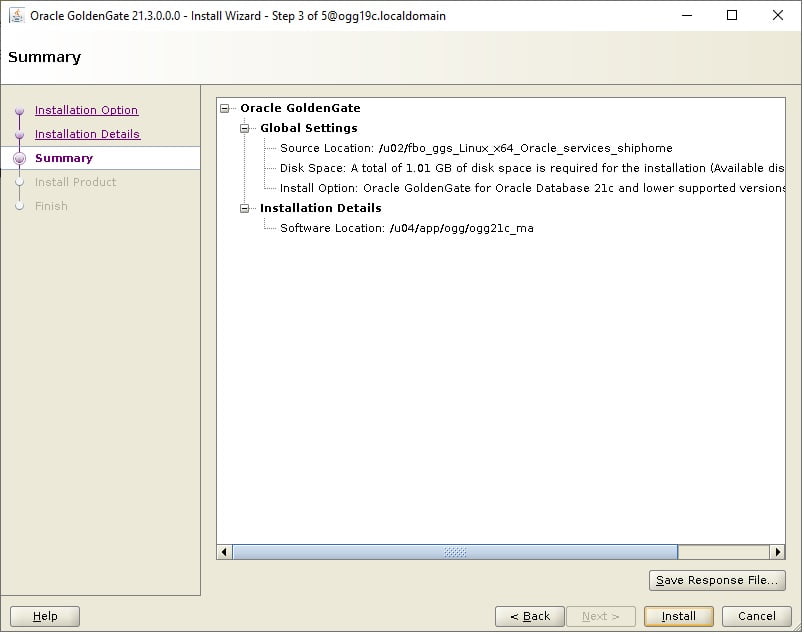This screenshot has height=634, width=804.
Task: Collapse the Global Settings tree node
Action: 245,128
